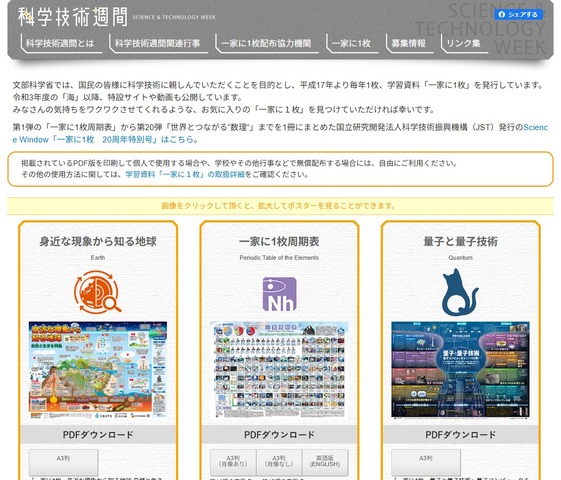561x480 pixels.
Task: Click the orange Earth globe magnifier icon
Action: click(x=98, y=292)
